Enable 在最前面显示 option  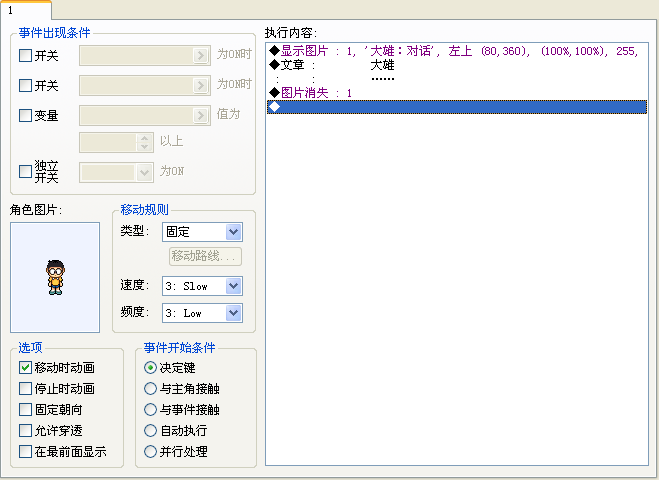(25, 452)
